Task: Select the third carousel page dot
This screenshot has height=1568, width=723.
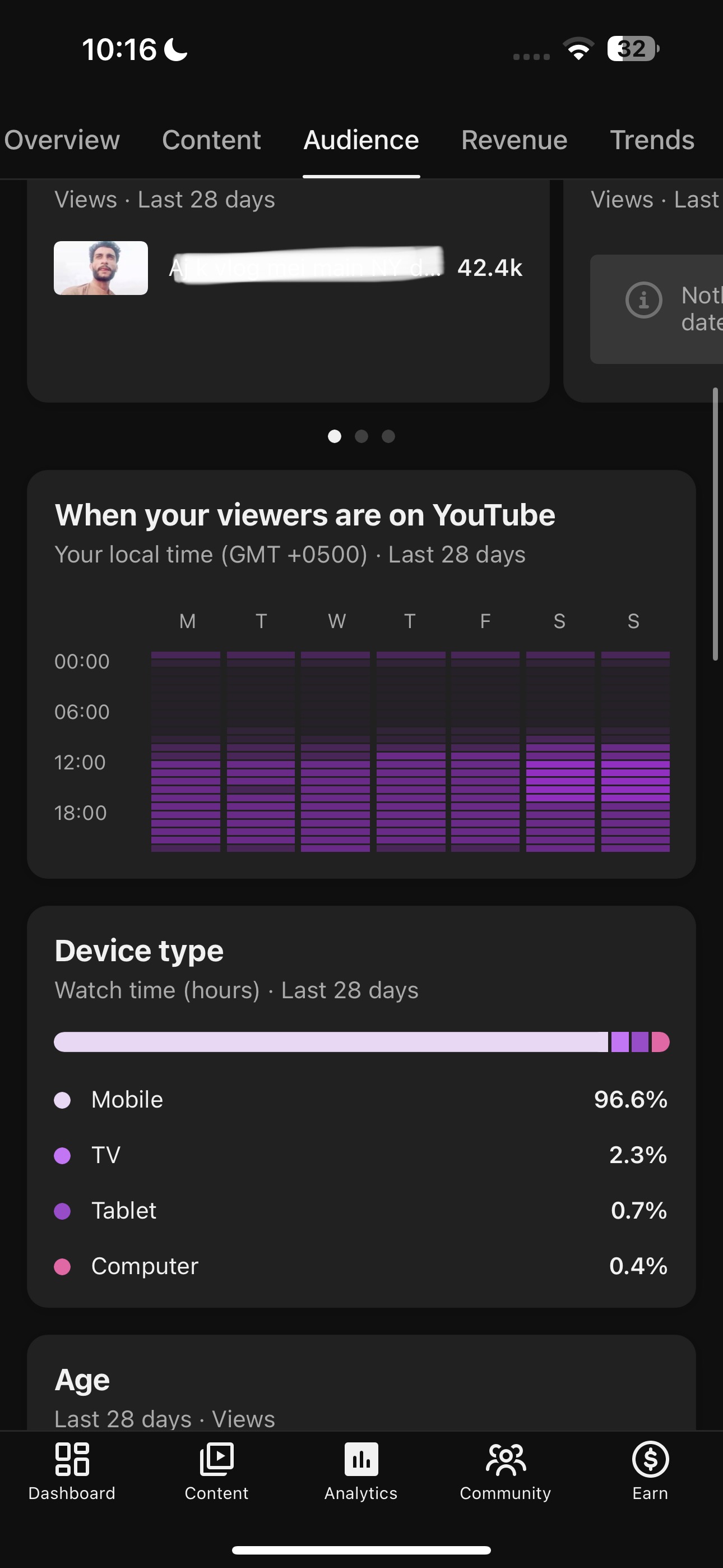Action: pos(388,436)
